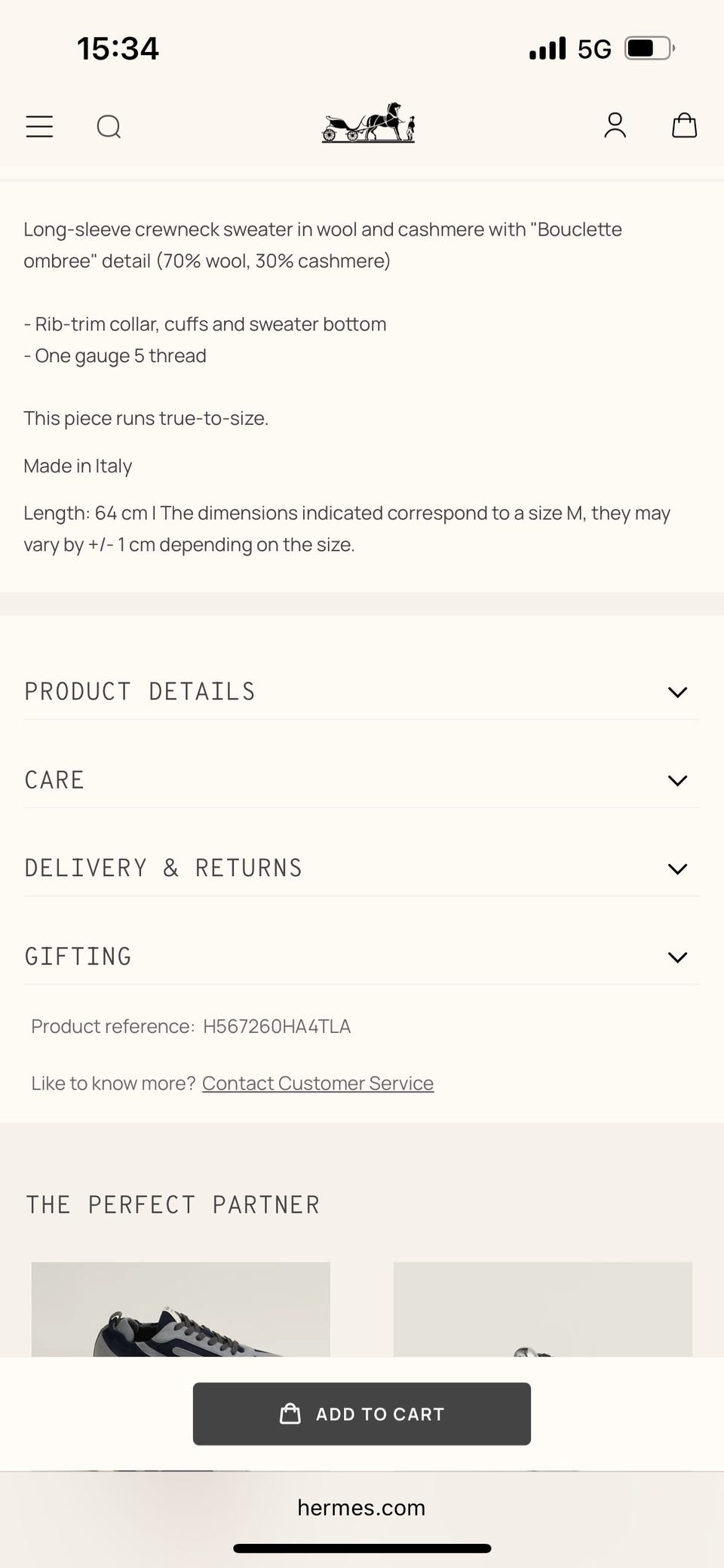
Task: Tap the bag icon inside Add to Cart
Action: click(x=290, y=1413)
